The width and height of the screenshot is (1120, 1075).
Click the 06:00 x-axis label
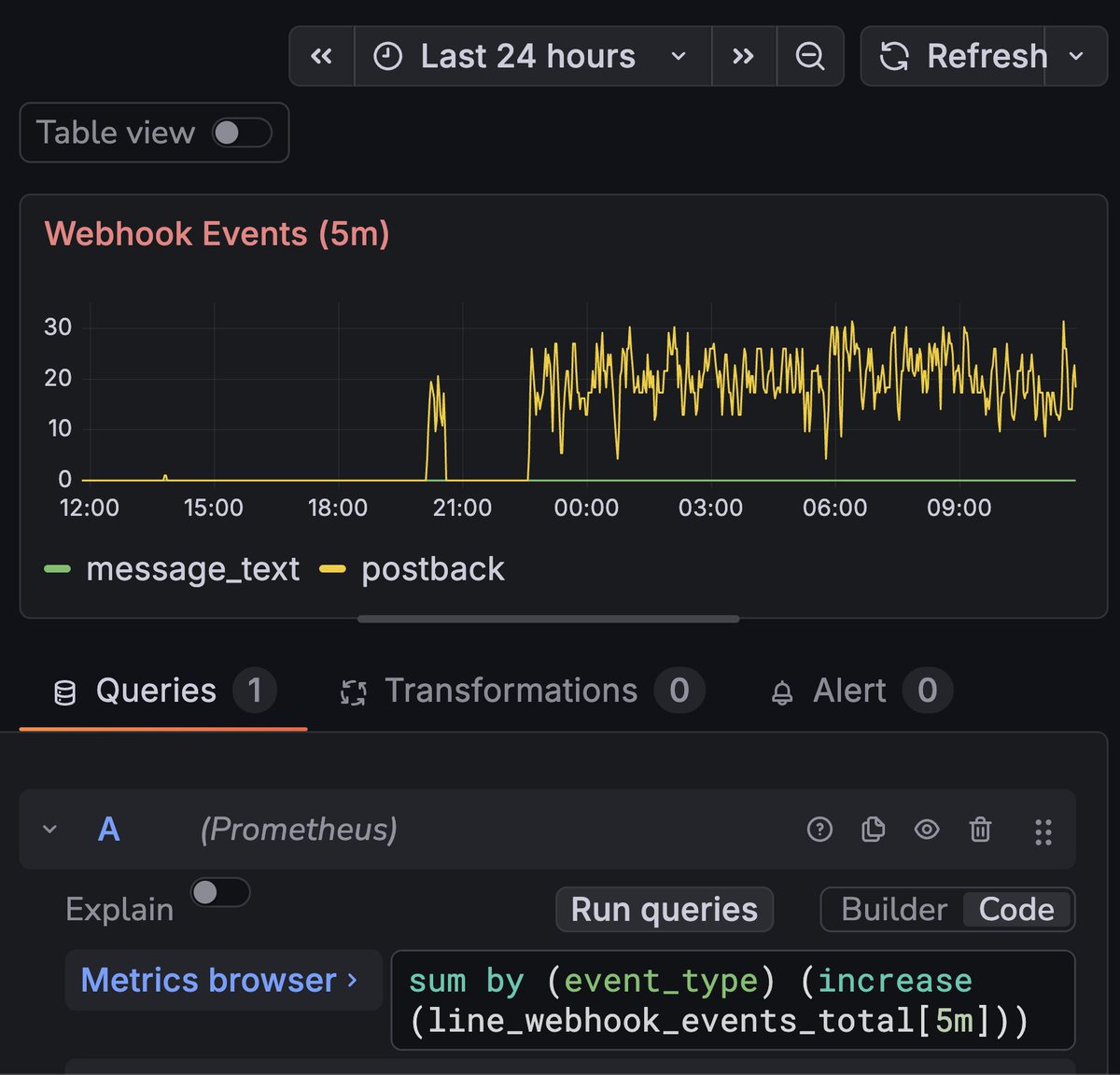(x=834, y=508)
